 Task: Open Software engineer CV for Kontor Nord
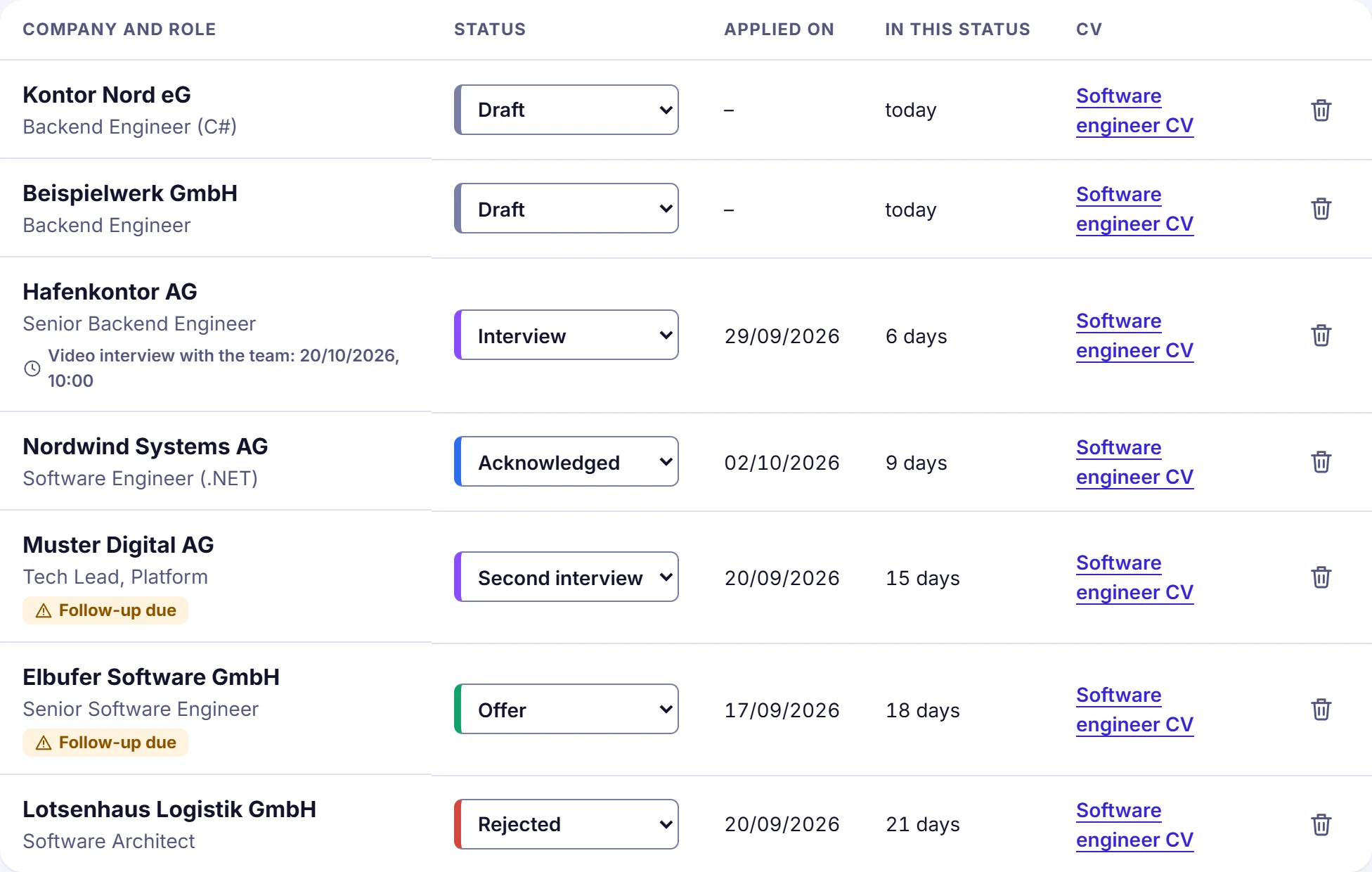[x=1134, y=110]
